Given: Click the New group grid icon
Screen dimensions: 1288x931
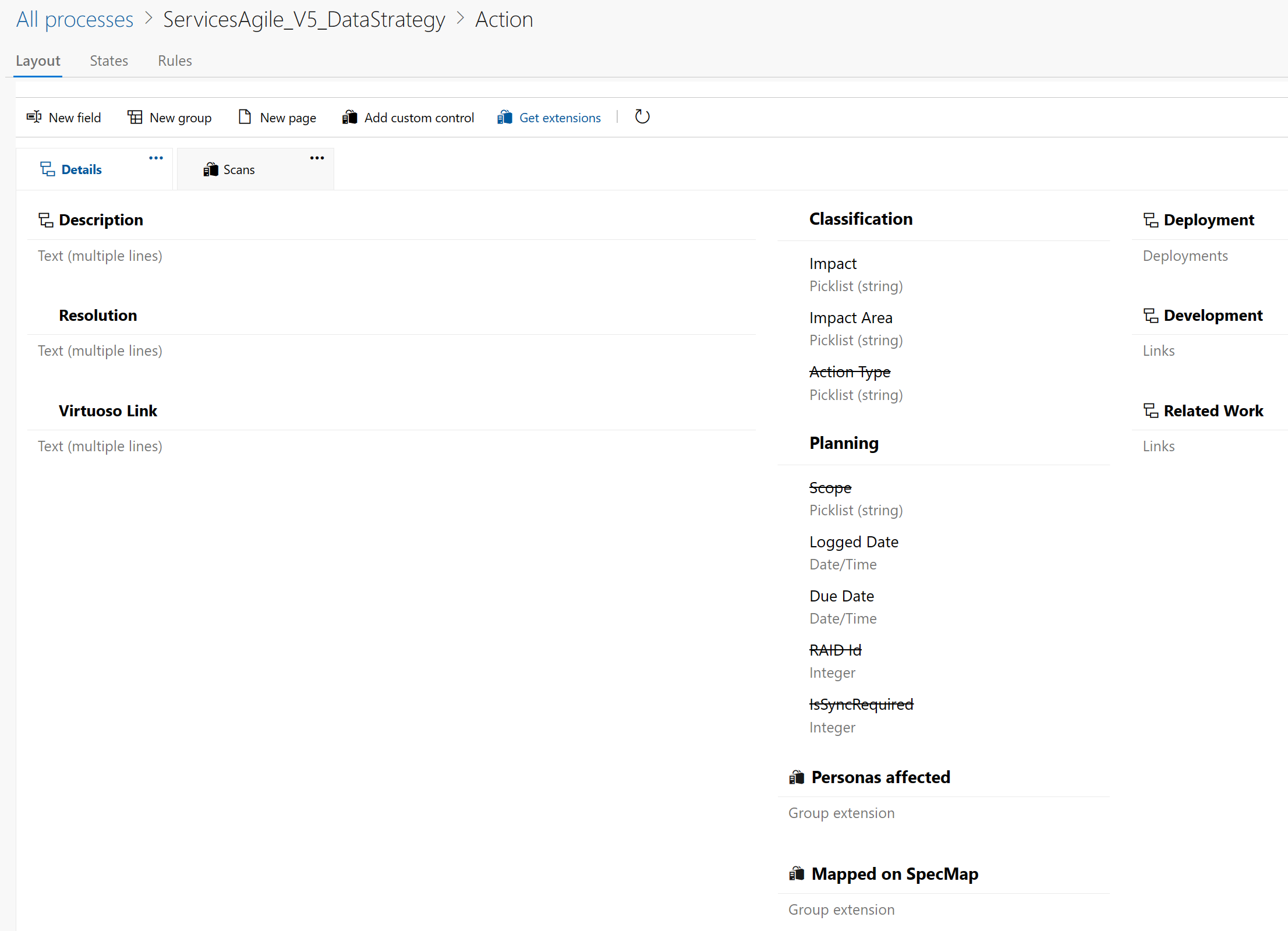Looking at the screenshot, I should (135, 117).
